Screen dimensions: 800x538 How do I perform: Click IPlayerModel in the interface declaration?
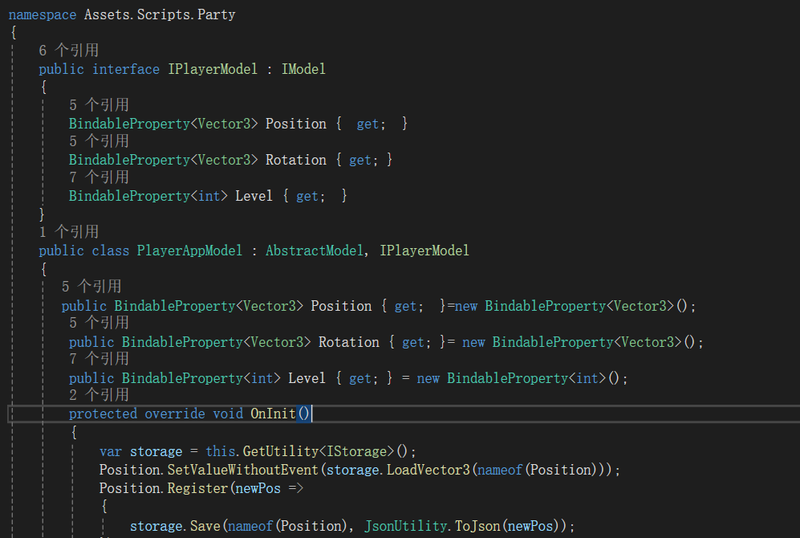(213, 69)
